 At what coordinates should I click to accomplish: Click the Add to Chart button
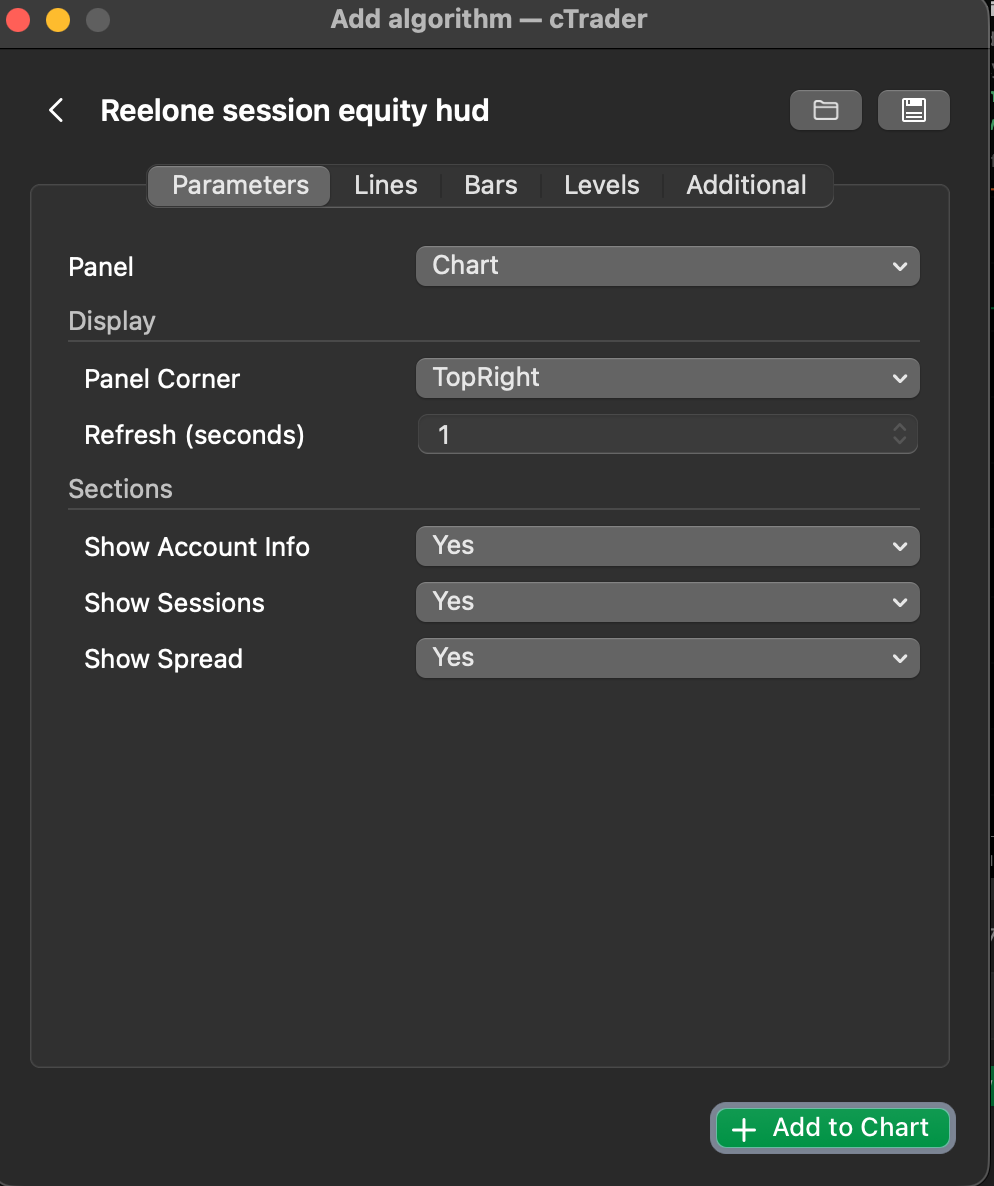(832, 1128)
